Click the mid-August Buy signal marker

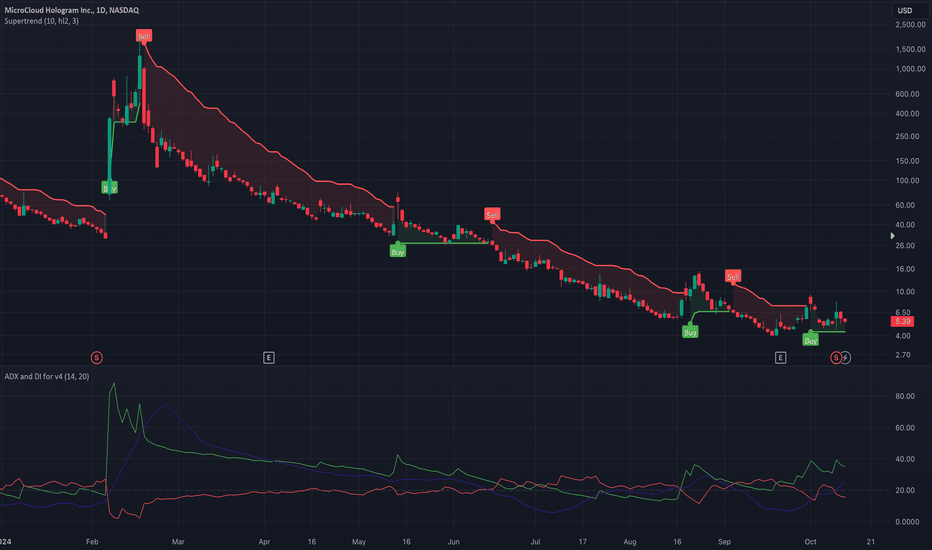point(690,332)
